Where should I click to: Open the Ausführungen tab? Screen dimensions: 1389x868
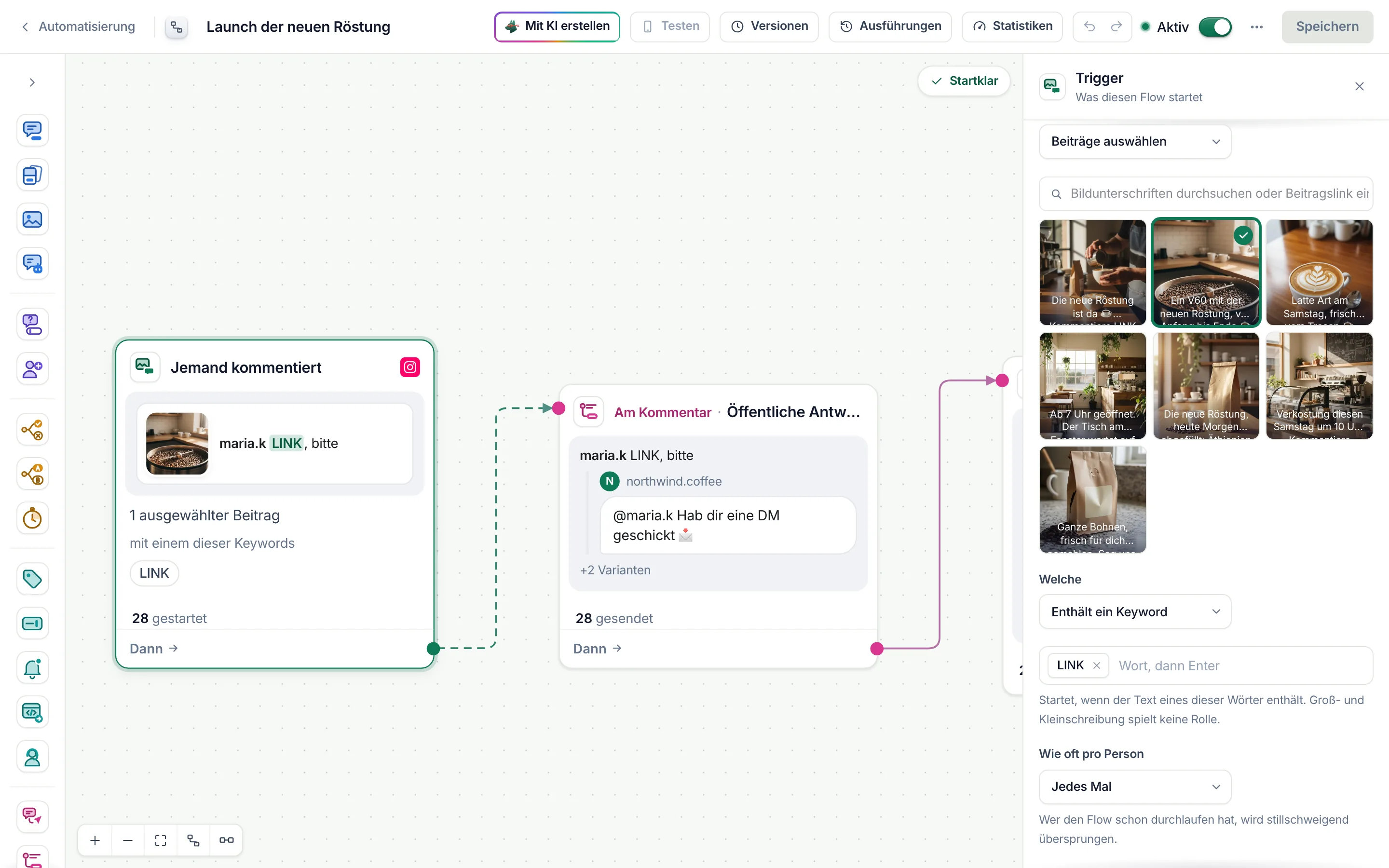pyautogui.click(x=890, y=27)
